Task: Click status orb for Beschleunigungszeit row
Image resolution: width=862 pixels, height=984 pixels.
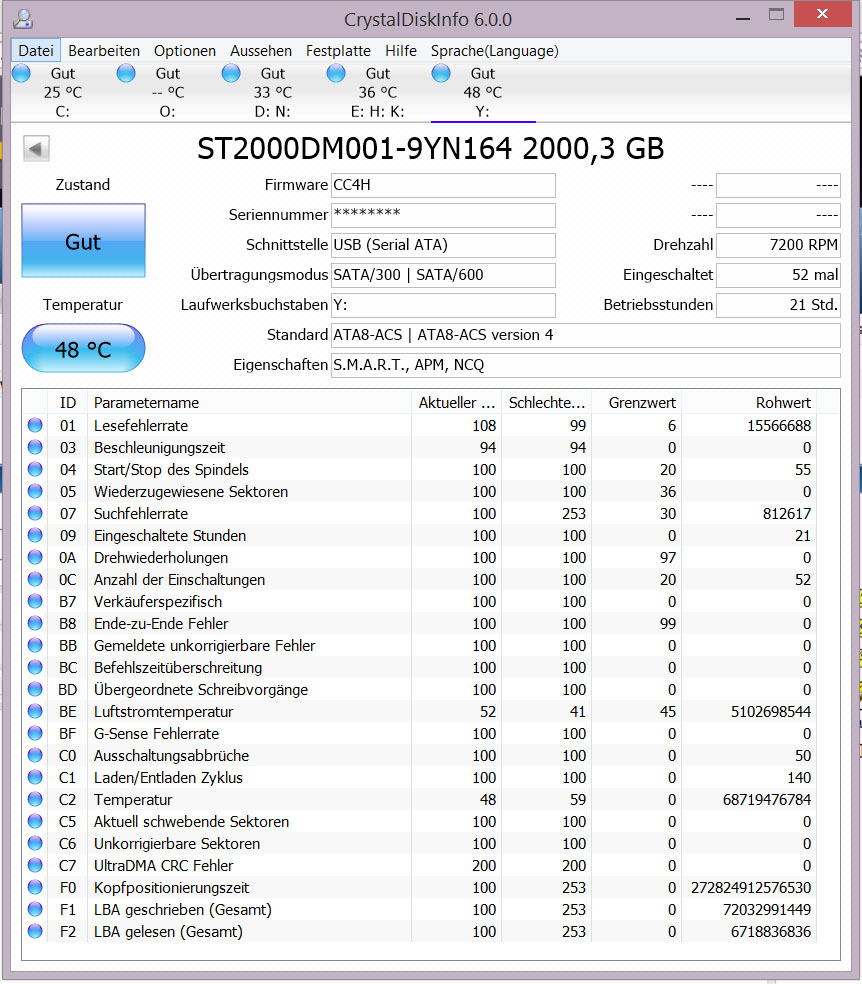Action: coord(35,447)
